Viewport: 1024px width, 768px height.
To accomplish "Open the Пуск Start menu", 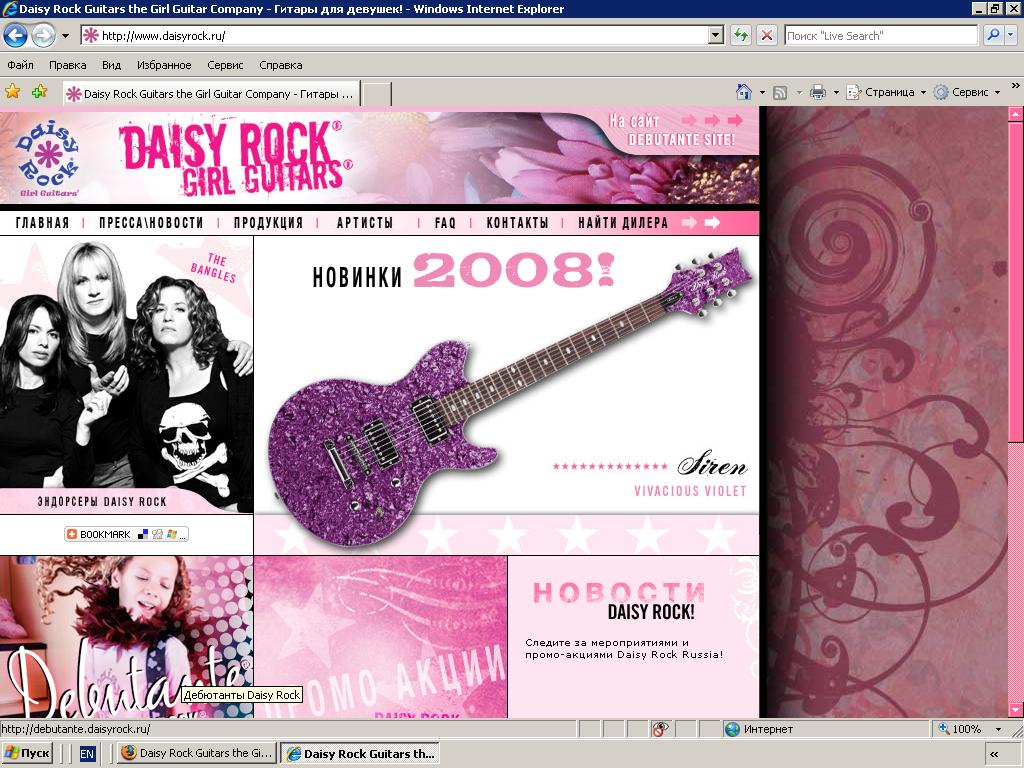I will pyautogui.click(x=27, y=753).
